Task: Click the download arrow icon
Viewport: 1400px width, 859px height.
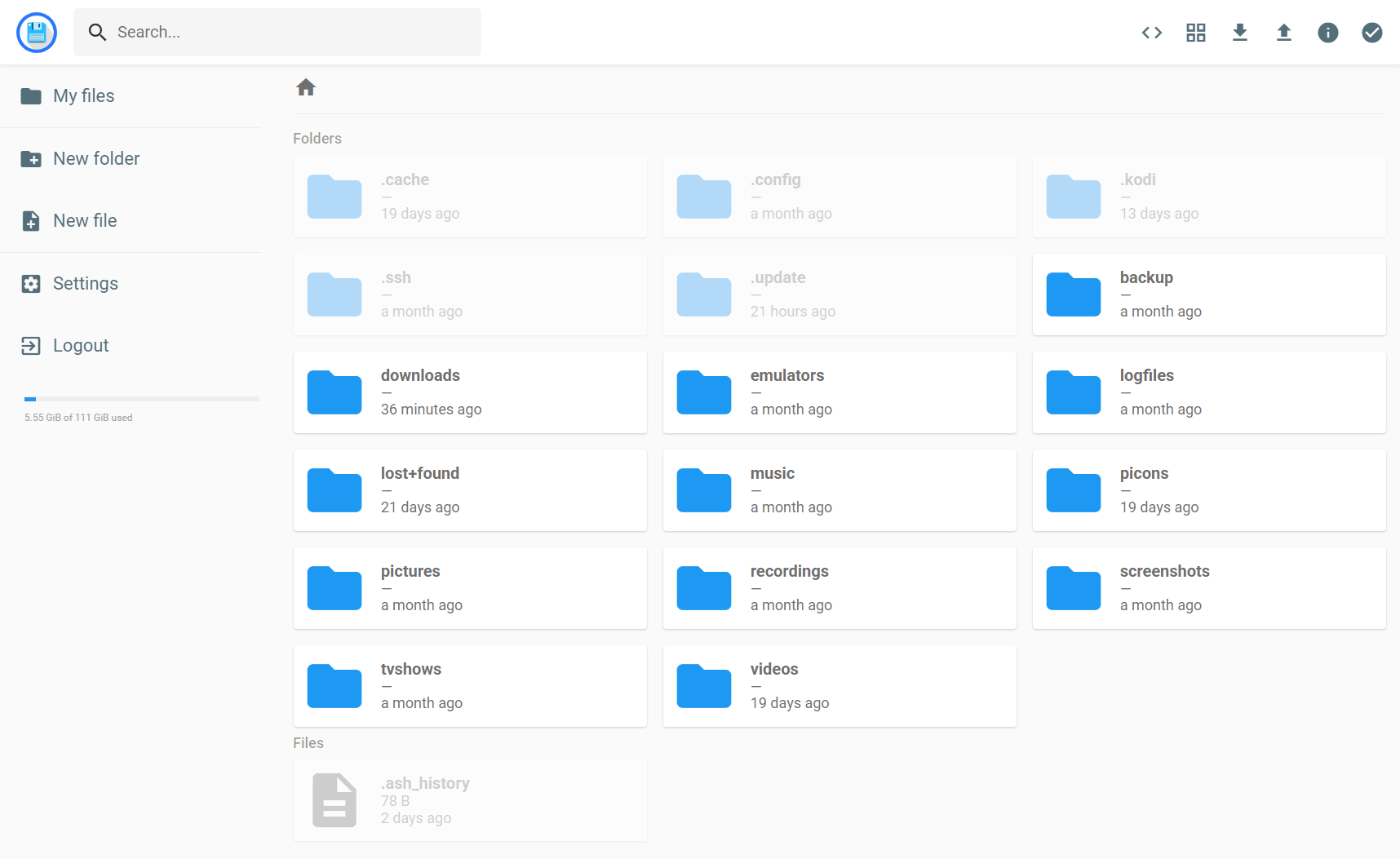Action: tap(1239, 33)
